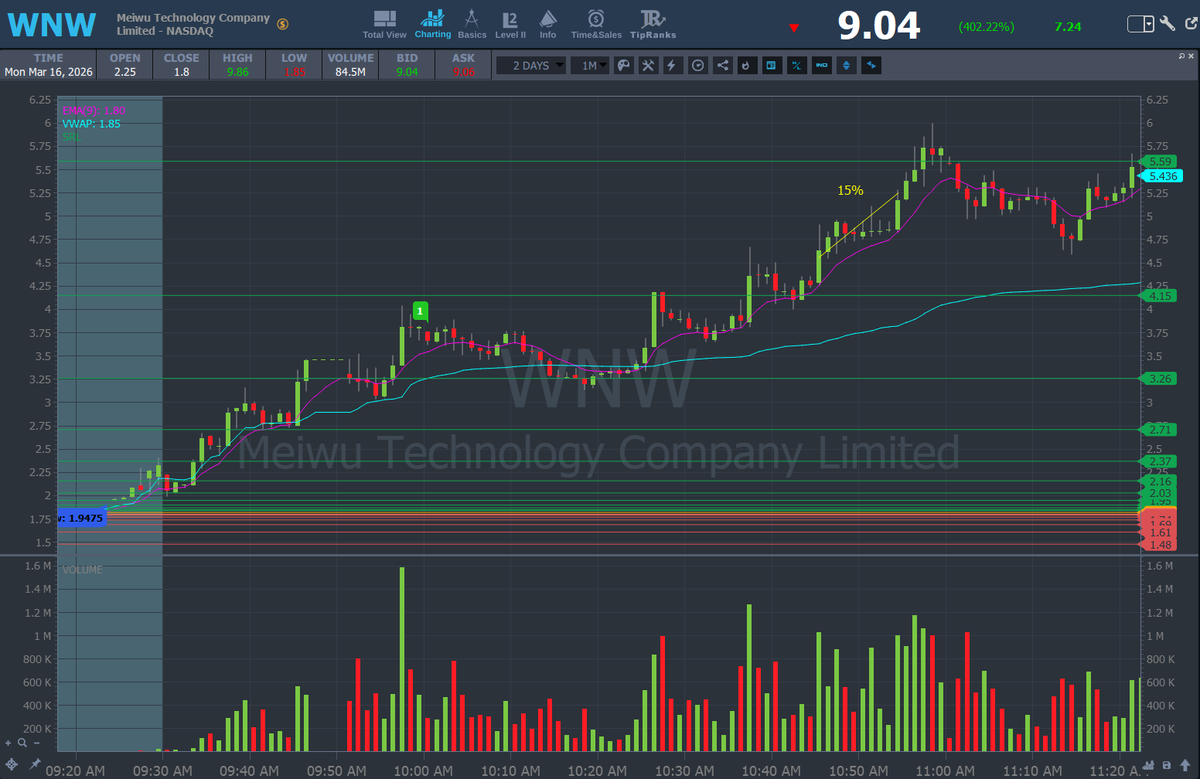Click the pin icon at chart bottom-left
1200x779 pixels.
[x=36, y=765]
